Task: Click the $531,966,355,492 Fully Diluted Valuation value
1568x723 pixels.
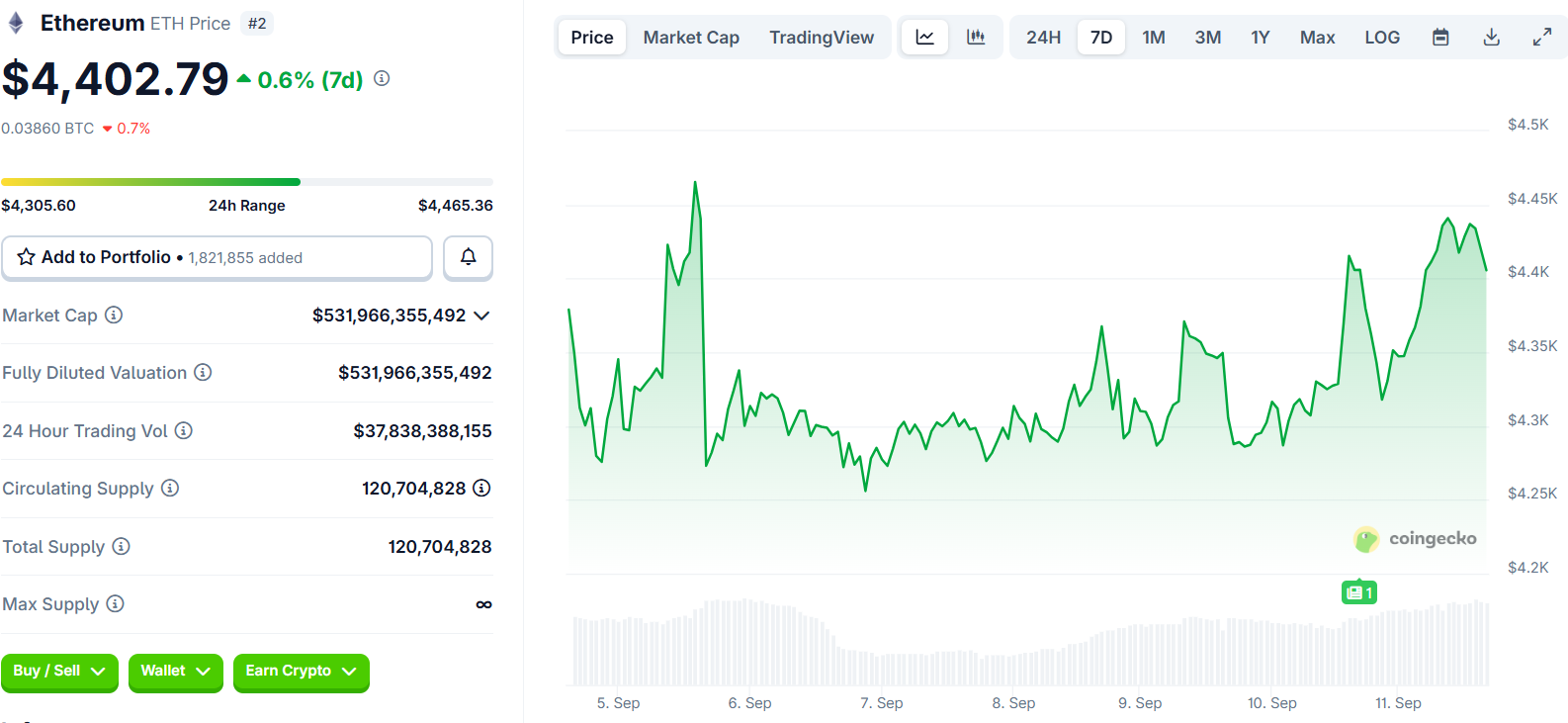Action: pos(415,373)
